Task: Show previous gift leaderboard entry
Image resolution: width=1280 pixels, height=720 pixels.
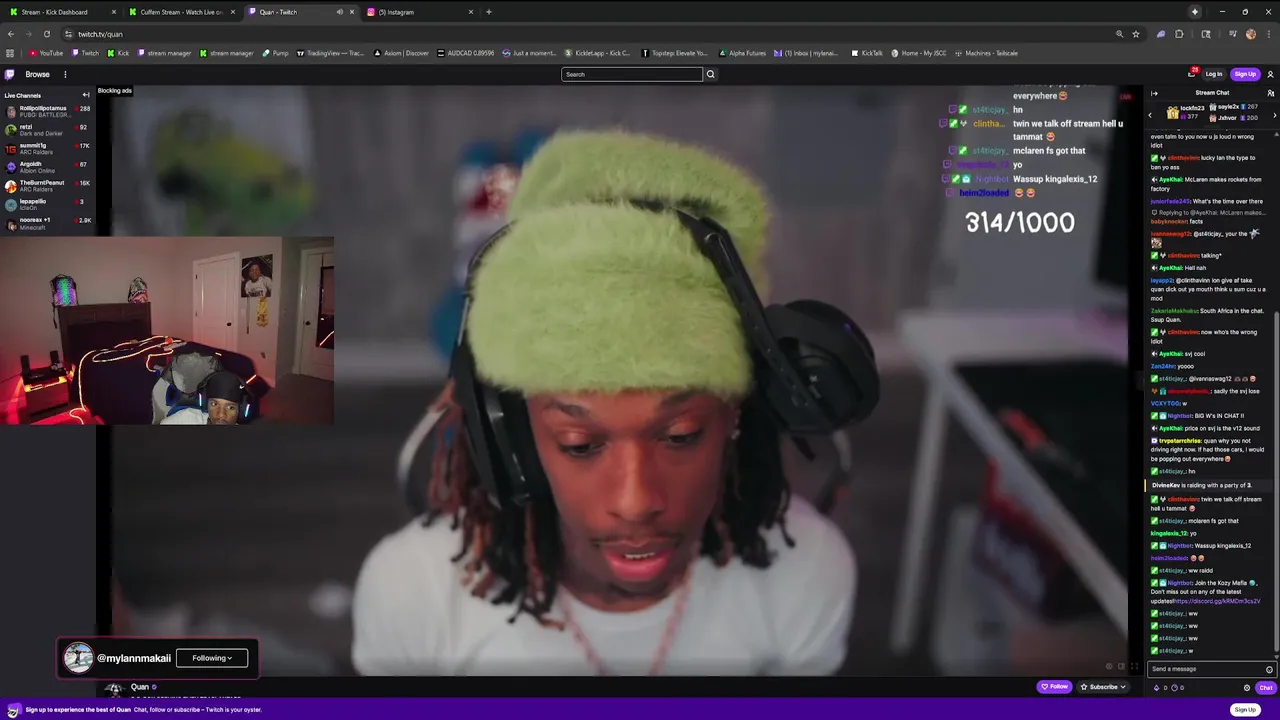Action: point(1150,115)
